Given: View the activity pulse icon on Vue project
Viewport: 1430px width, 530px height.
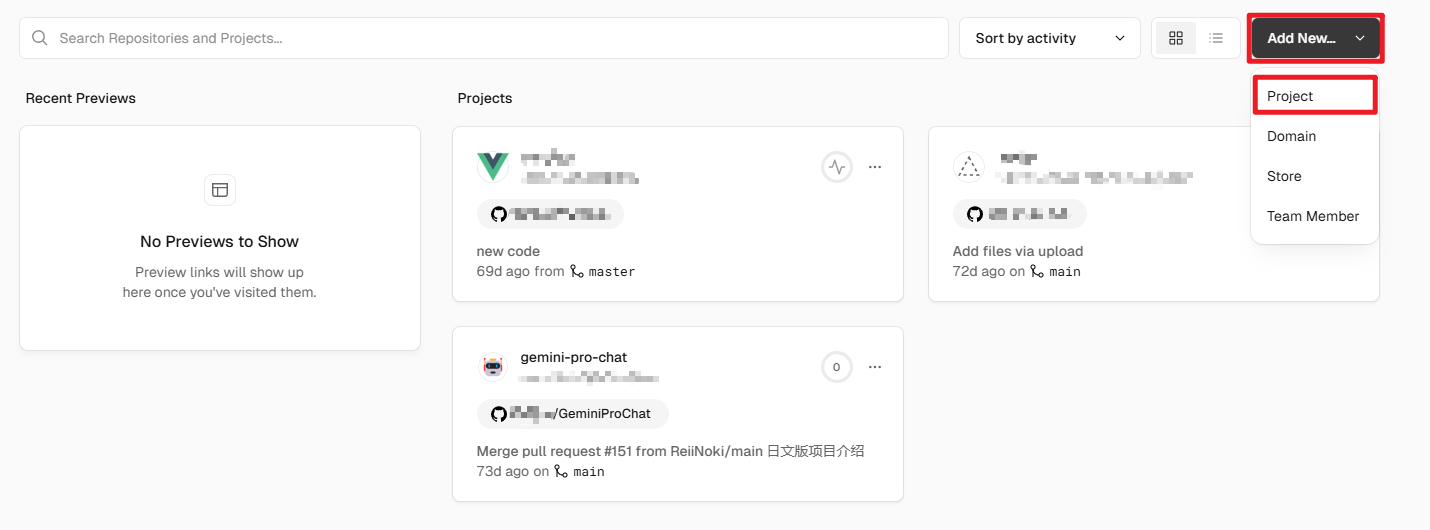Looking at the screenshot, I should pos(837,167).
